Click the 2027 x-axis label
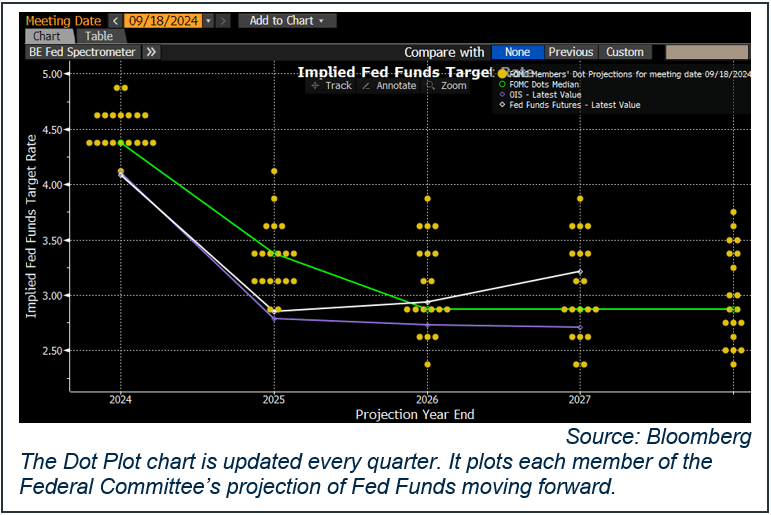The height and width of the screenshot is (515, 771). pyautogui.click(x=580, y=399)
